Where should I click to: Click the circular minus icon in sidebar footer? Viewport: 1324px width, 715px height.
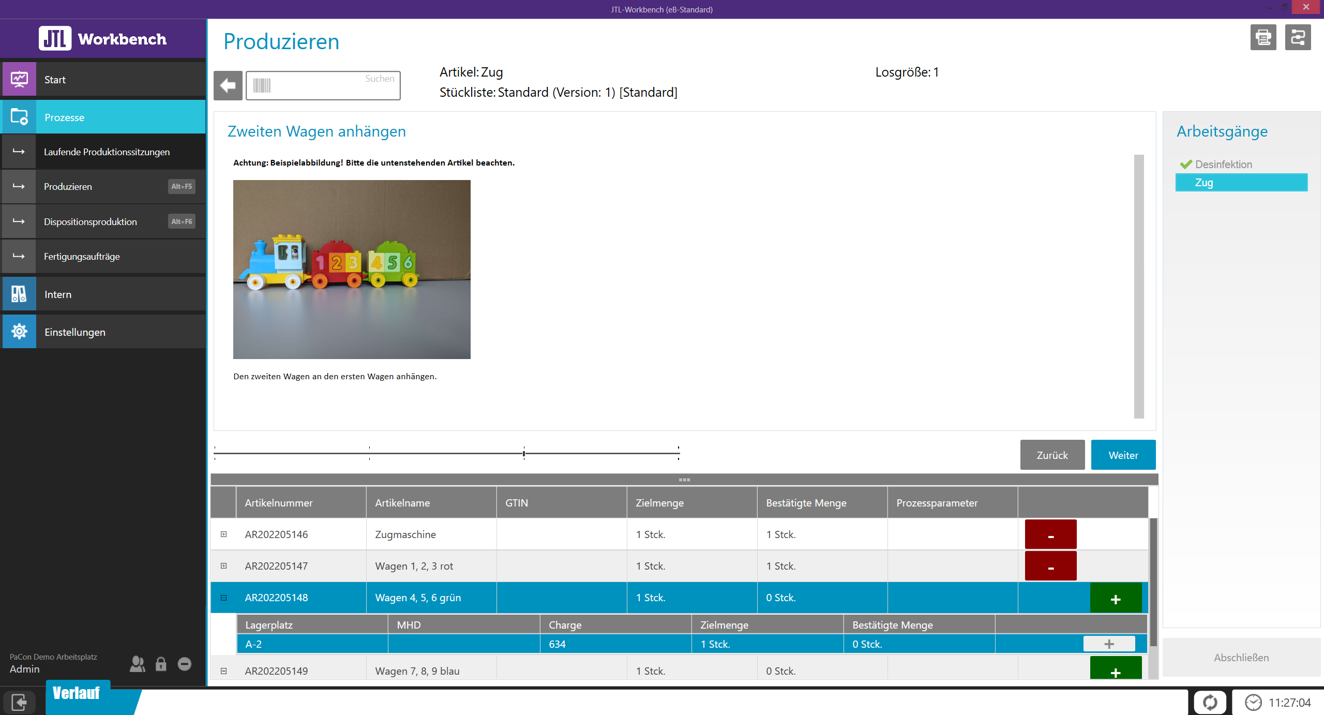[185, 664]
